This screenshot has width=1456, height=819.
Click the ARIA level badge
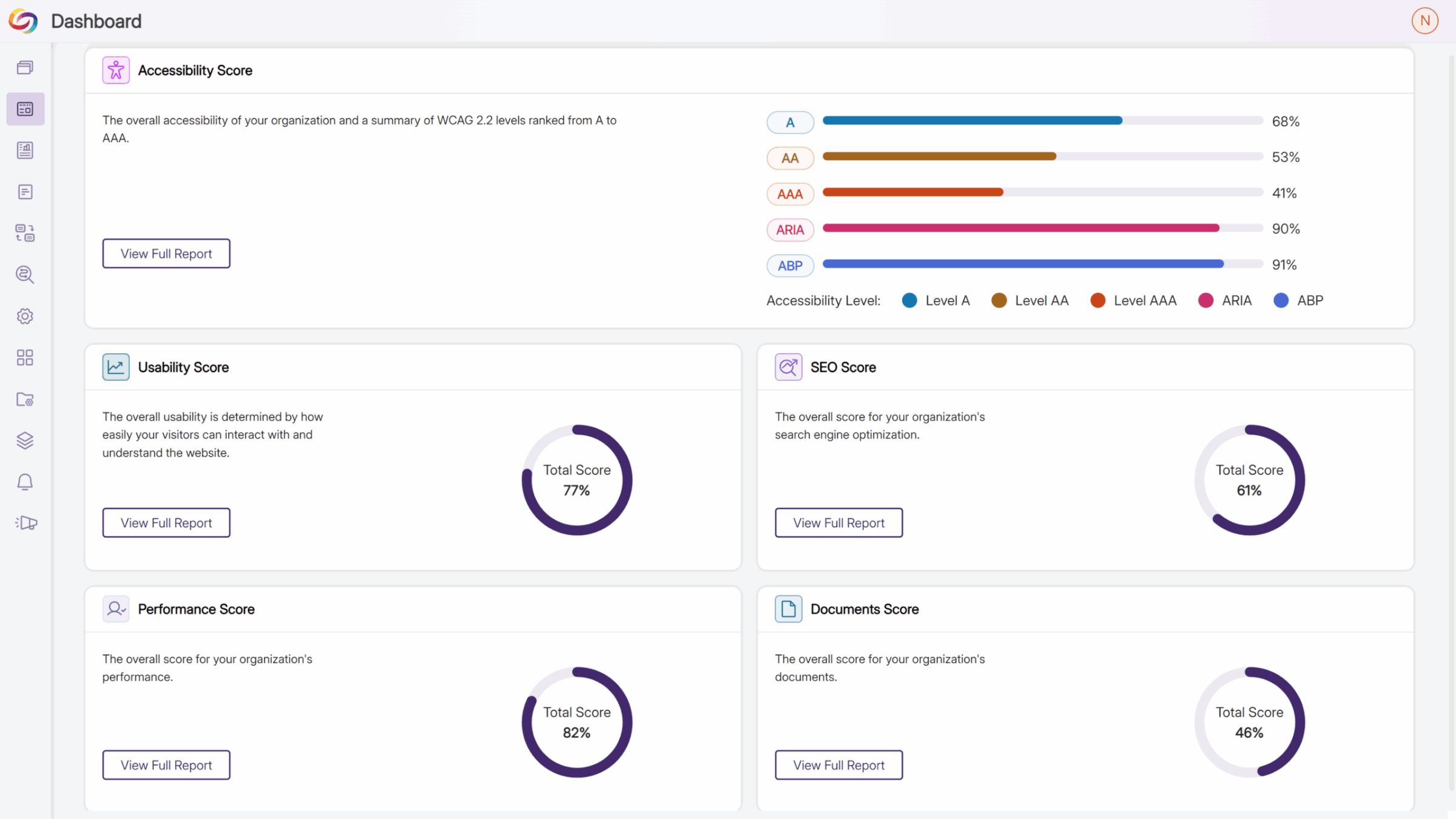[790, 230]
